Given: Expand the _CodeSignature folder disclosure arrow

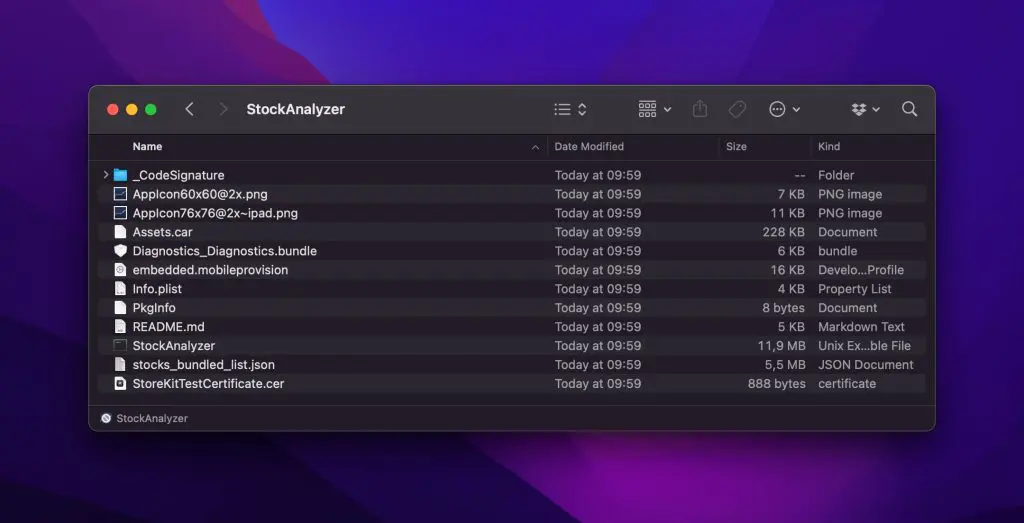Looking at the screenshot, I should point(106,175).
